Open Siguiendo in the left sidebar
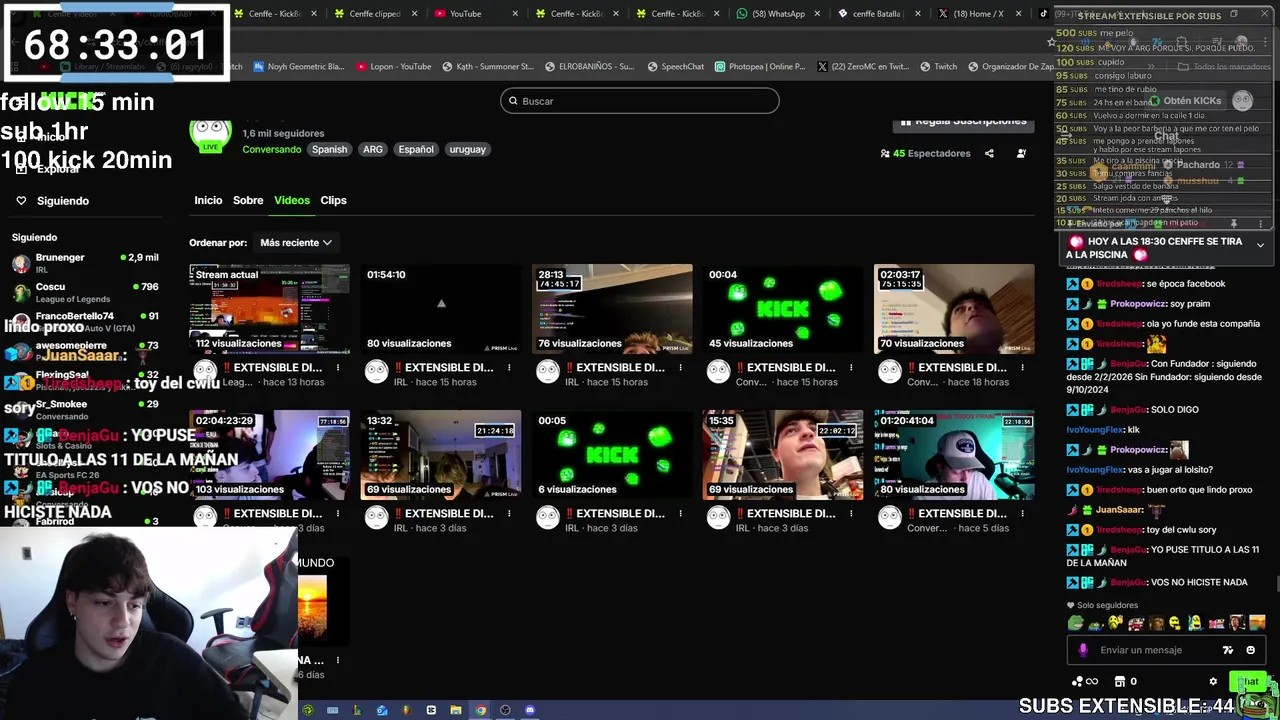The image size is (1280, 720). pyautogui.click(x=62, y=201)
